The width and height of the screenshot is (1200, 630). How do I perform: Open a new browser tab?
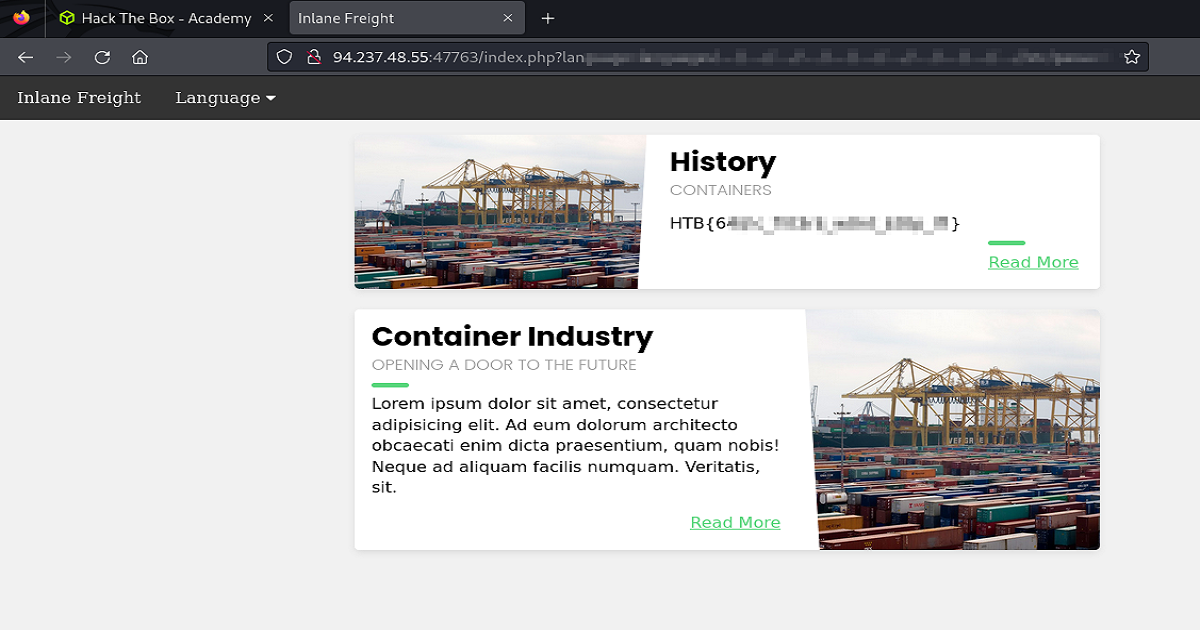pyautogui.click(x=547, y=18)
